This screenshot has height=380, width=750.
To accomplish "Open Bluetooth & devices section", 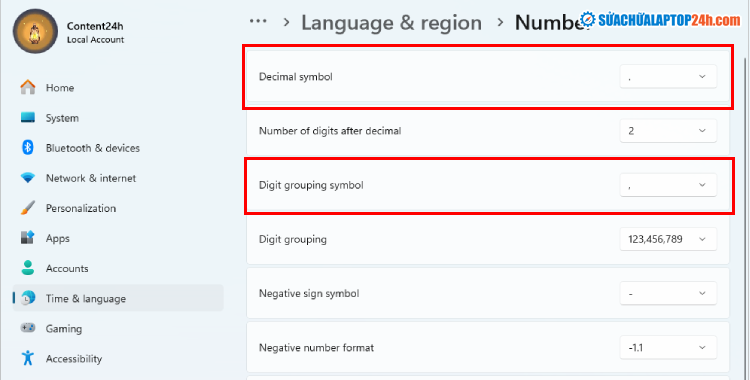I will click(x=118, y=148).
